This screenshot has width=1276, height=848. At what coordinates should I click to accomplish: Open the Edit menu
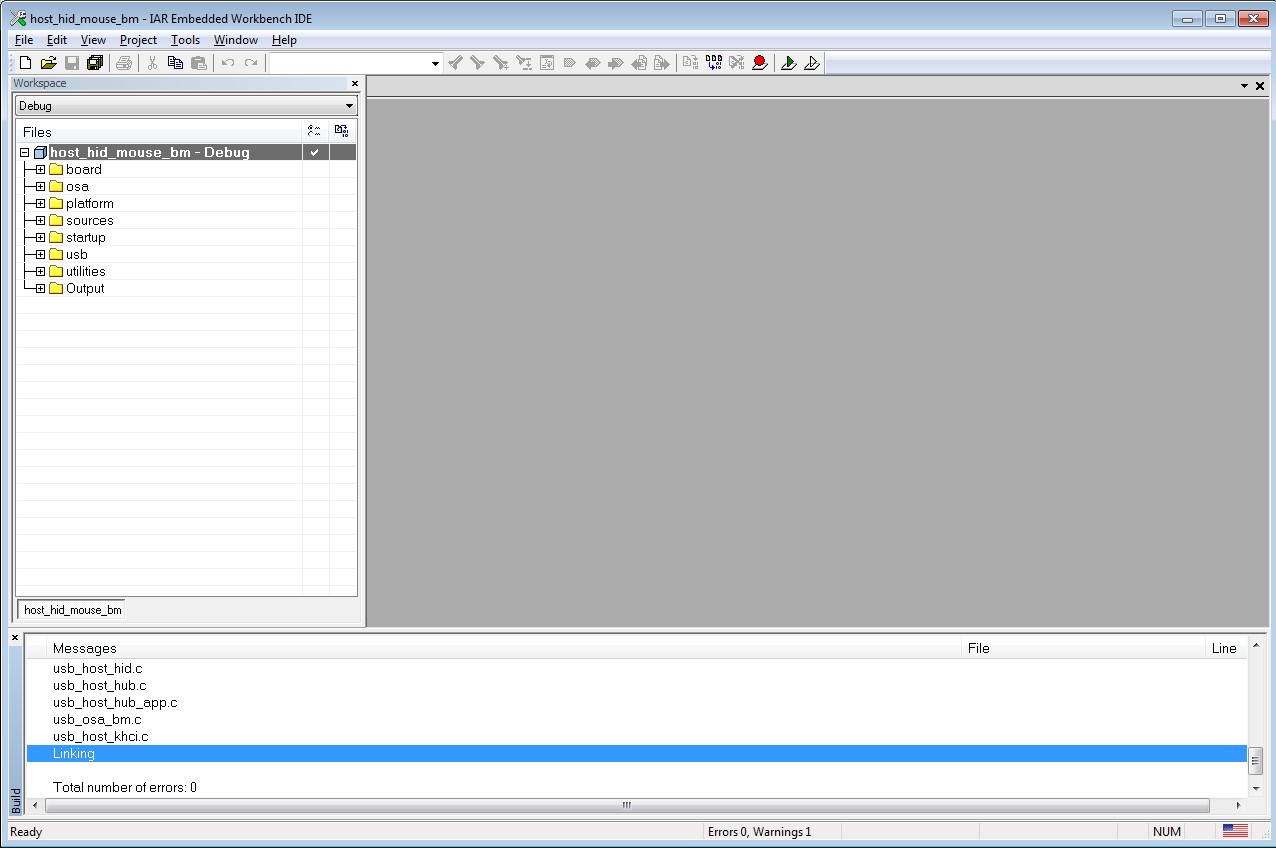click(57, 40)
